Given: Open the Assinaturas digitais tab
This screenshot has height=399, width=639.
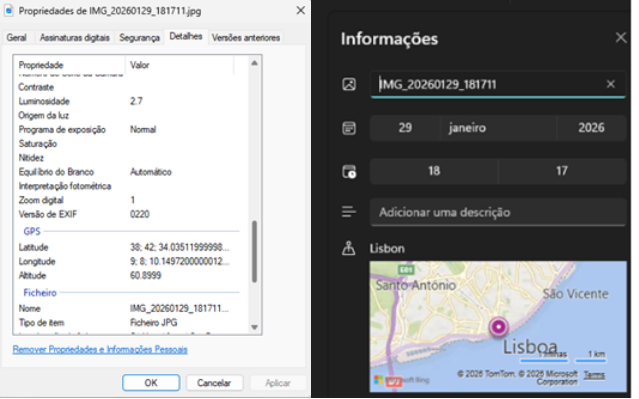Looking at the screenshot, I should pyautogui.click(x=75, y=37).
